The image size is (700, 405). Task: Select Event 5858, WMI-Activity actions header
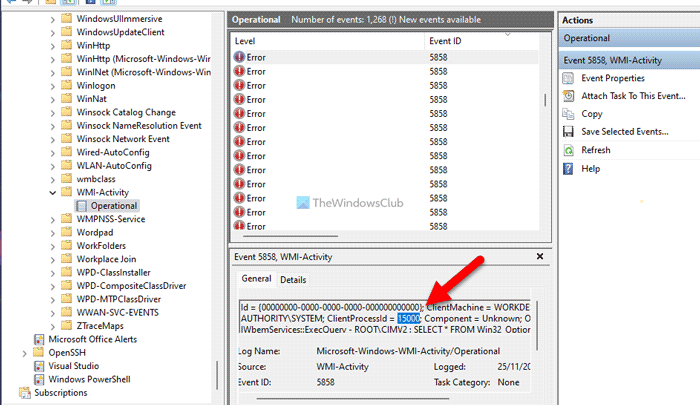[629, 60]
